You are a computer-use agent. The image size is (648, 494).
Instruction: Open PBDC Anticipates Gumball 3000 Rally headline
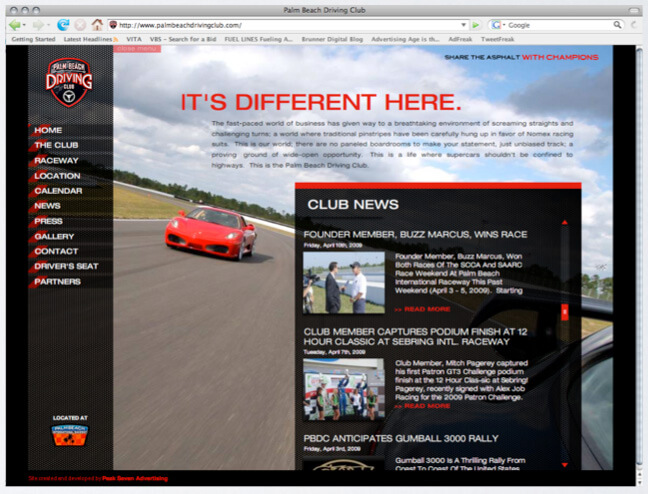pos(401,438)
